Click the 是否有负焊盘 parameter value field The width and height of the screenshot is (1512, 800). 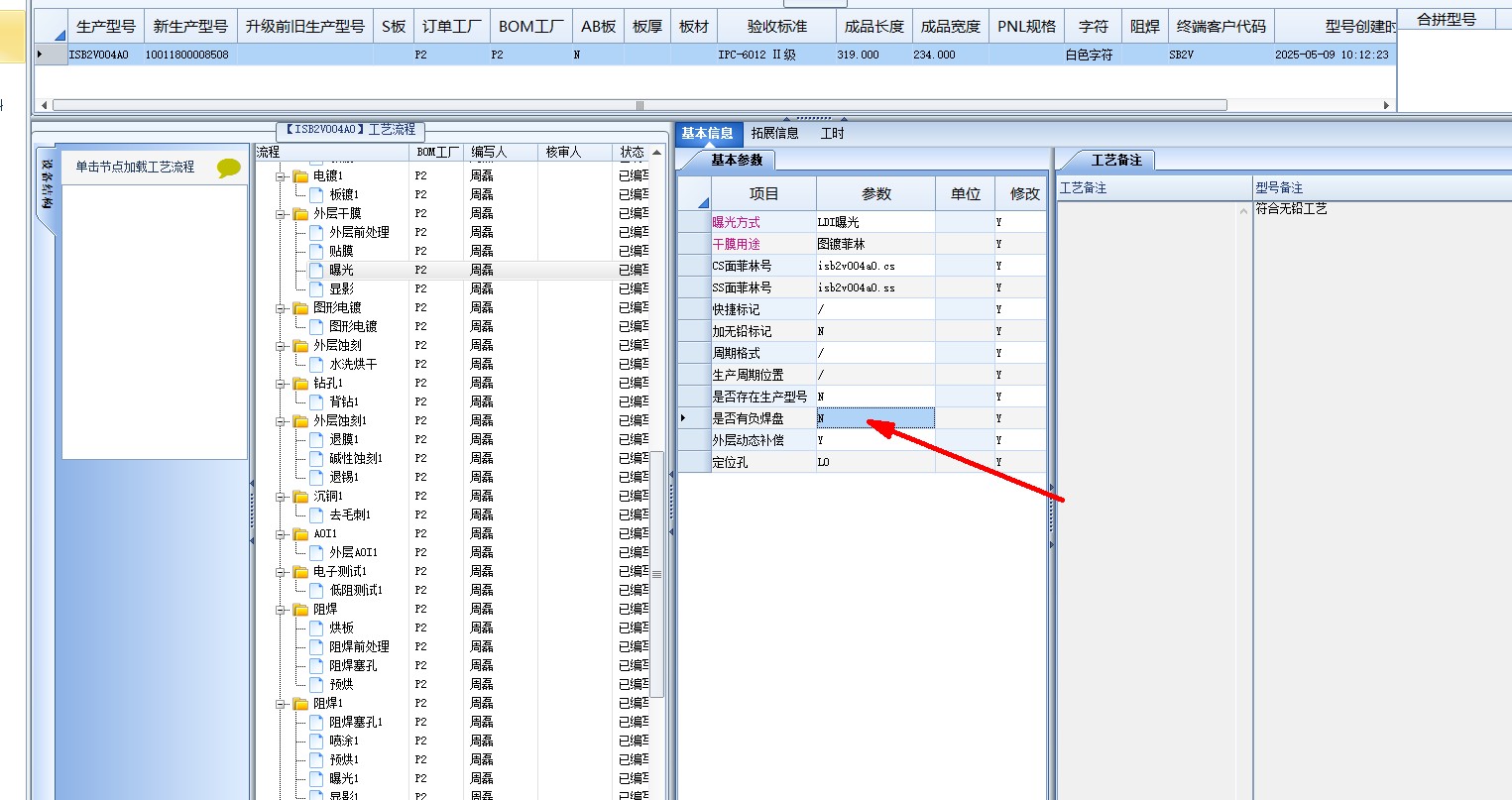875,418
